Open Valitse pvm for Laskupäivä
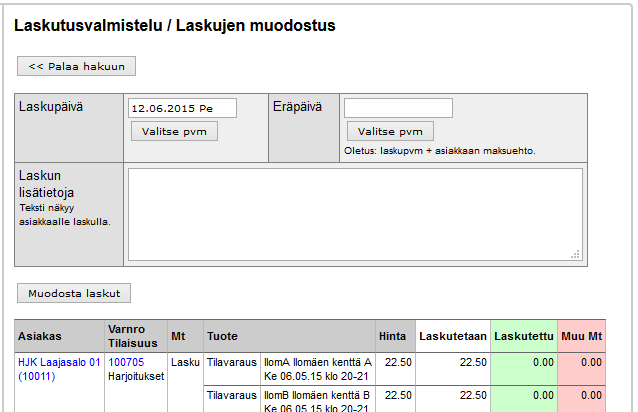This screenshot has height=412, width=638. [x=174, y=131]
